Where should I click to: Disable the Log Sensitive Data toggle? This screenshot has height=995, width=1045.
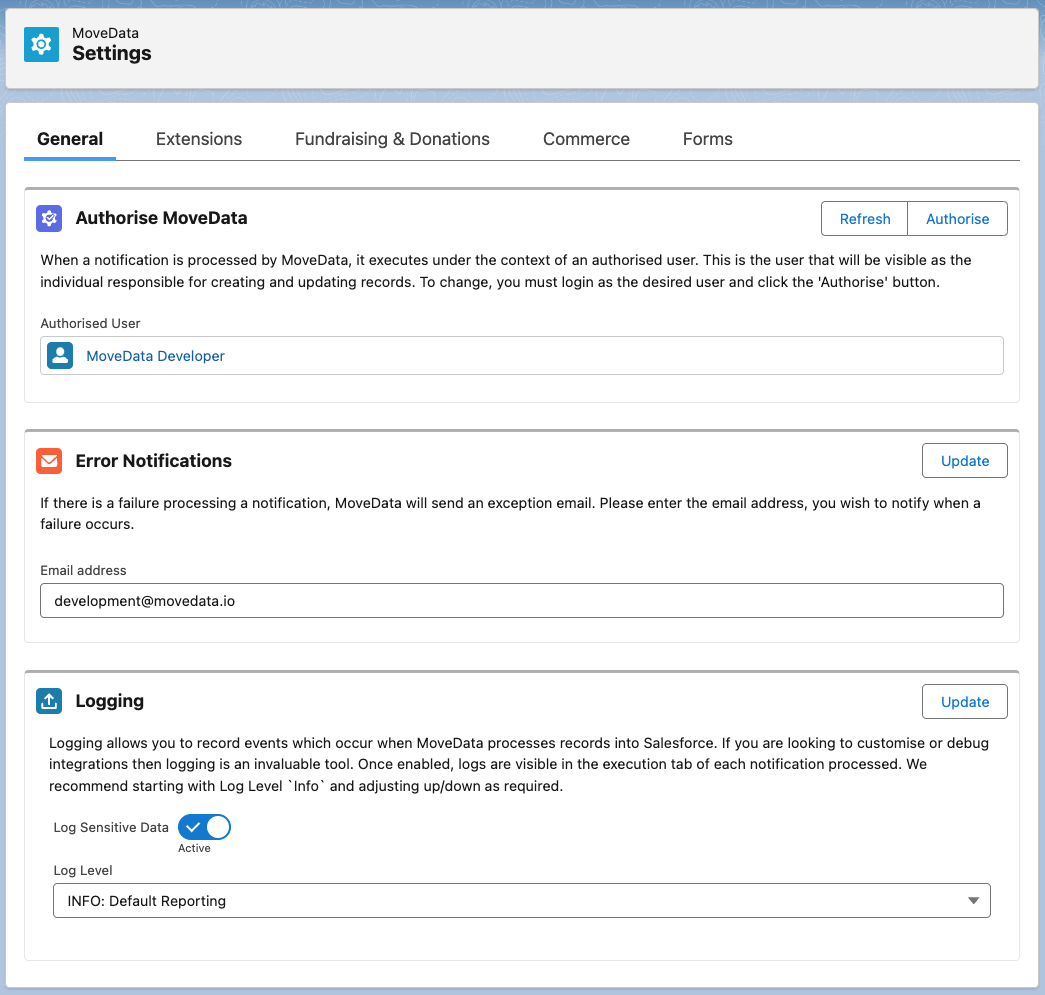(x=204, y=827)
